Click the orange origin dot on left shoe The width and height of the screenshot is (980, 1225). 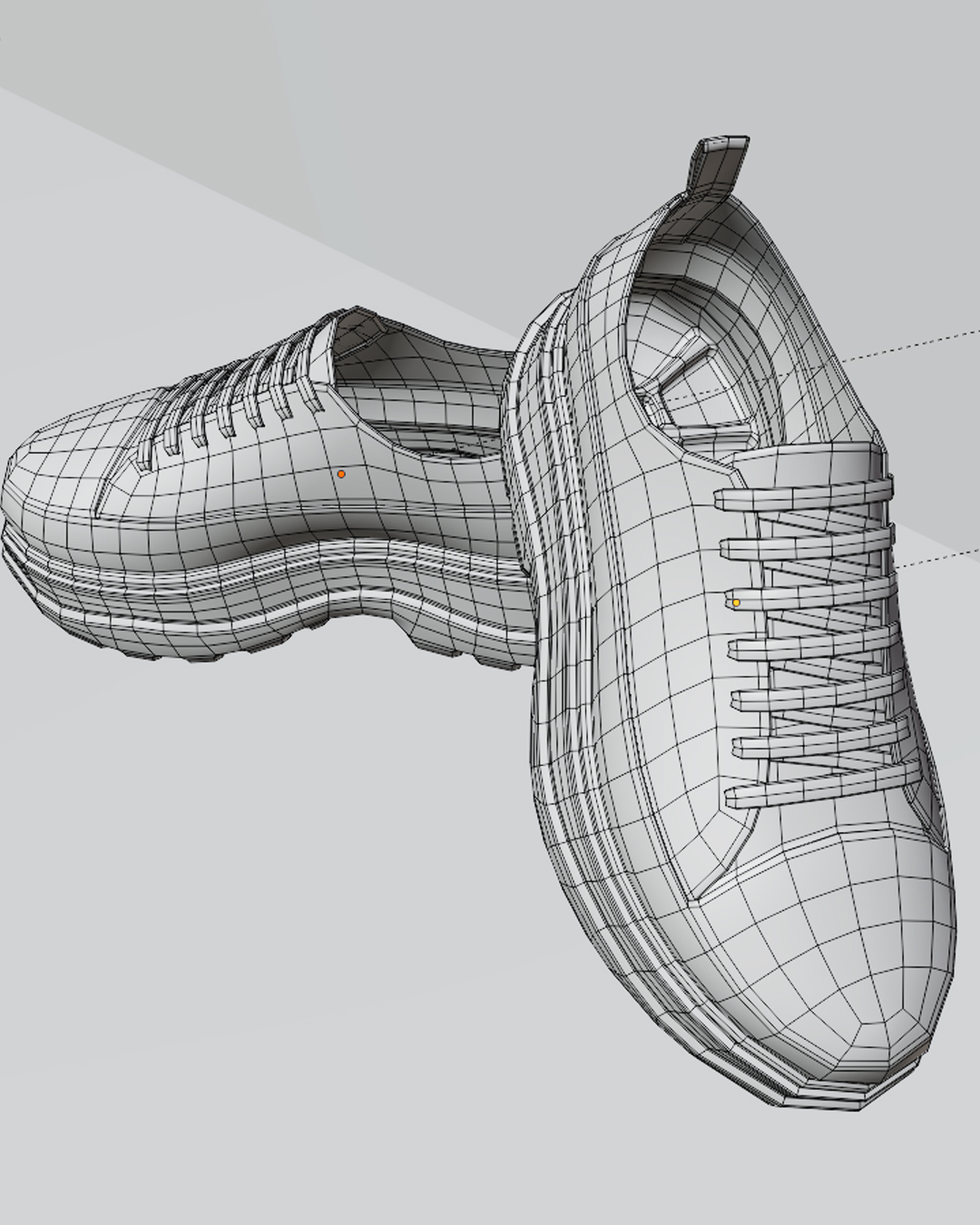341,474
